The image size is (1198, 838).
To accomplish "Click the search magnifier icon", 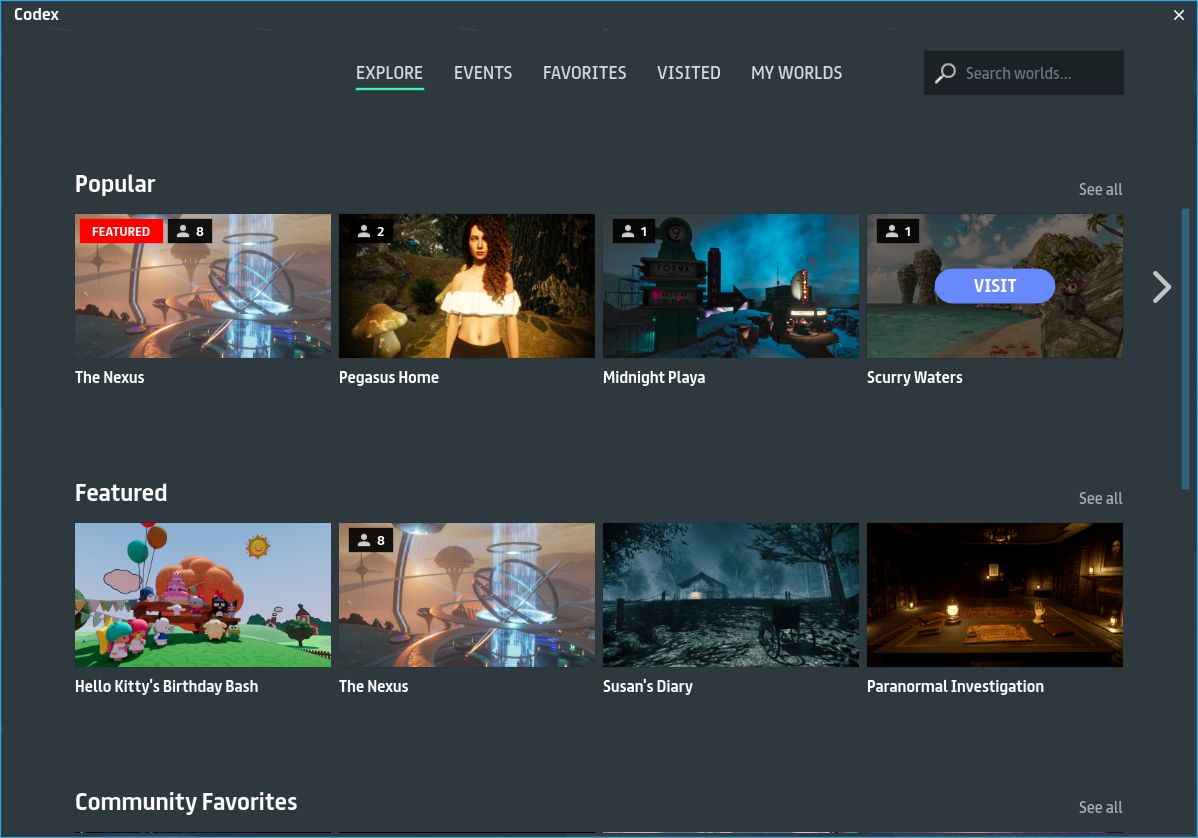I will (945, 73).
